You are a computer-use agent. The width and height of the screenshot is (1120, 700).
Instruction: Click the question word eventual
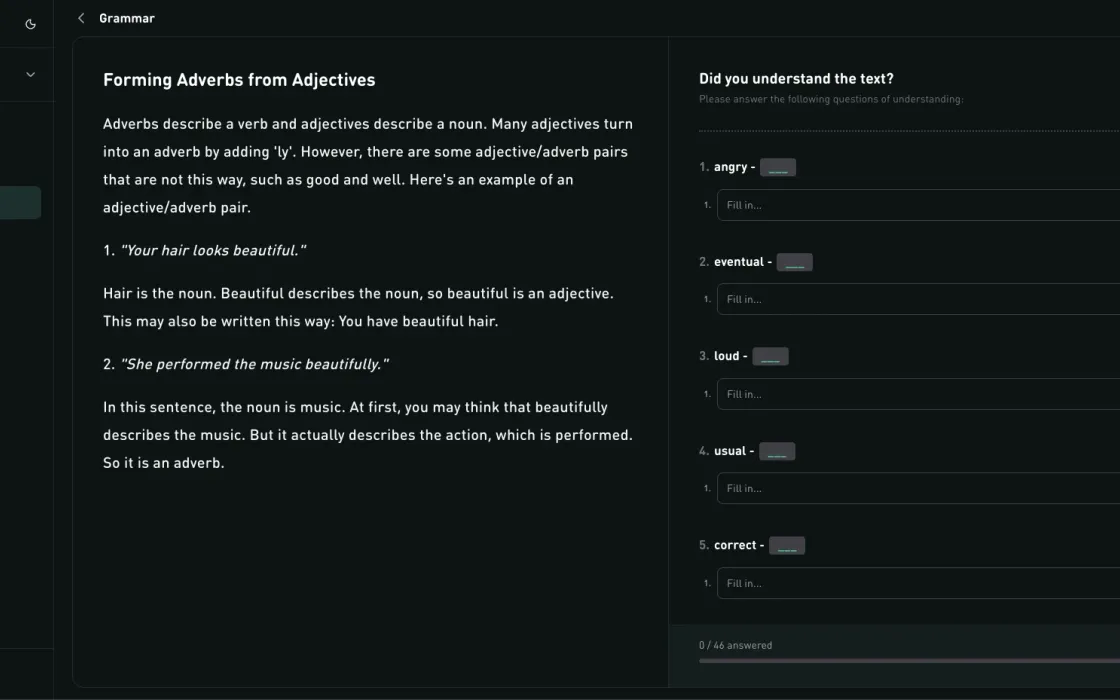739,262
